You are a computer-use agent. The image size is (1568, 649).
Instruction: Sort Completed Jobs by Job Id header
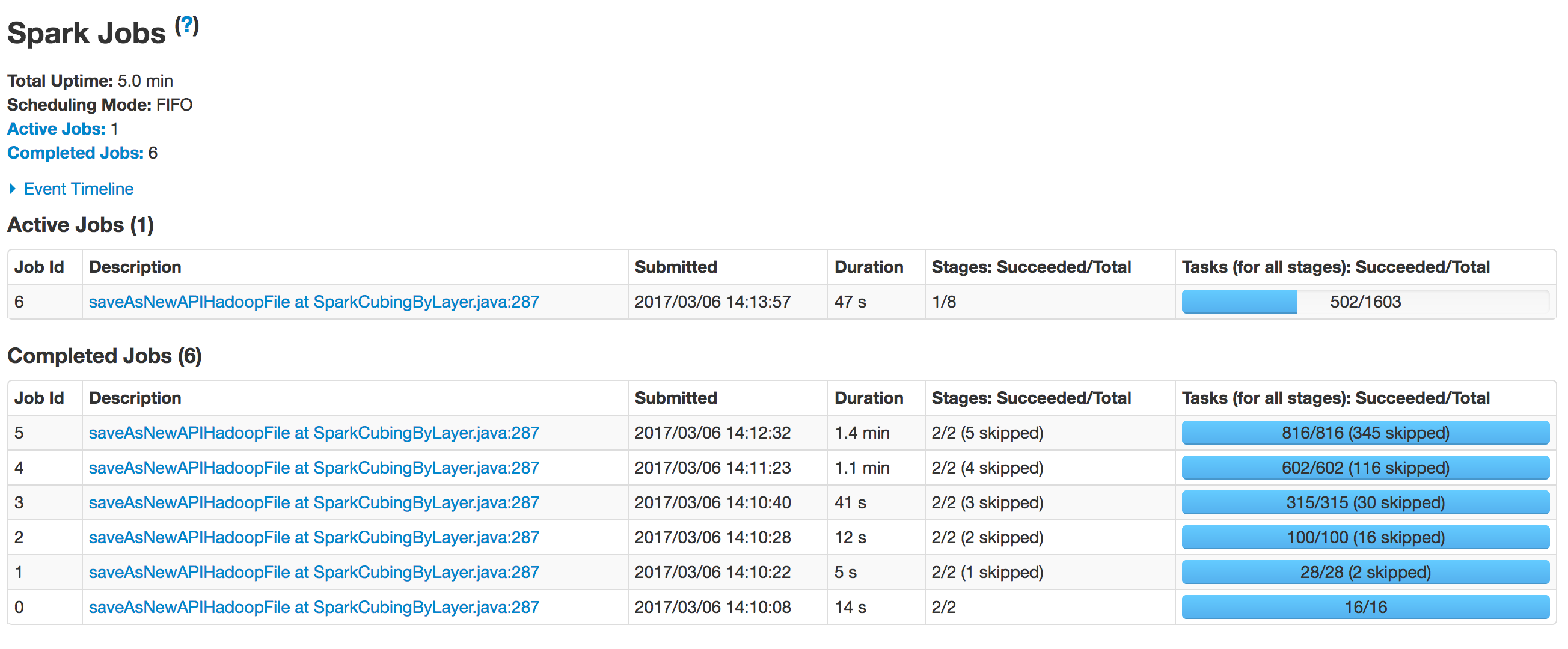point(39,398)
